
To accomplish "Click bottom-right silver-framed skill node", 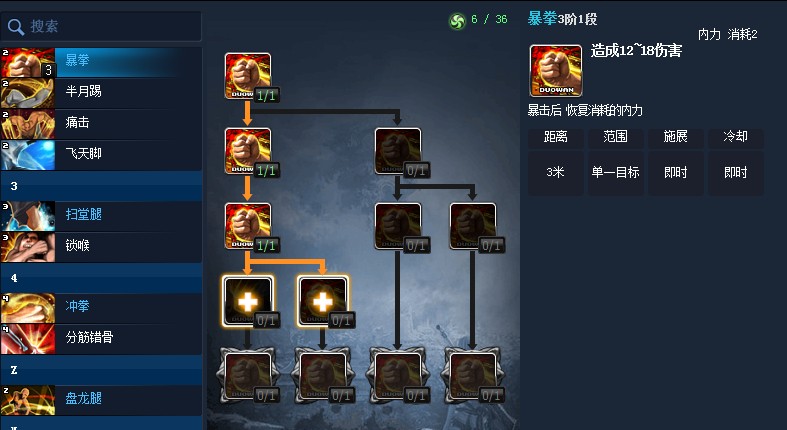I will [x=473, y=376].
